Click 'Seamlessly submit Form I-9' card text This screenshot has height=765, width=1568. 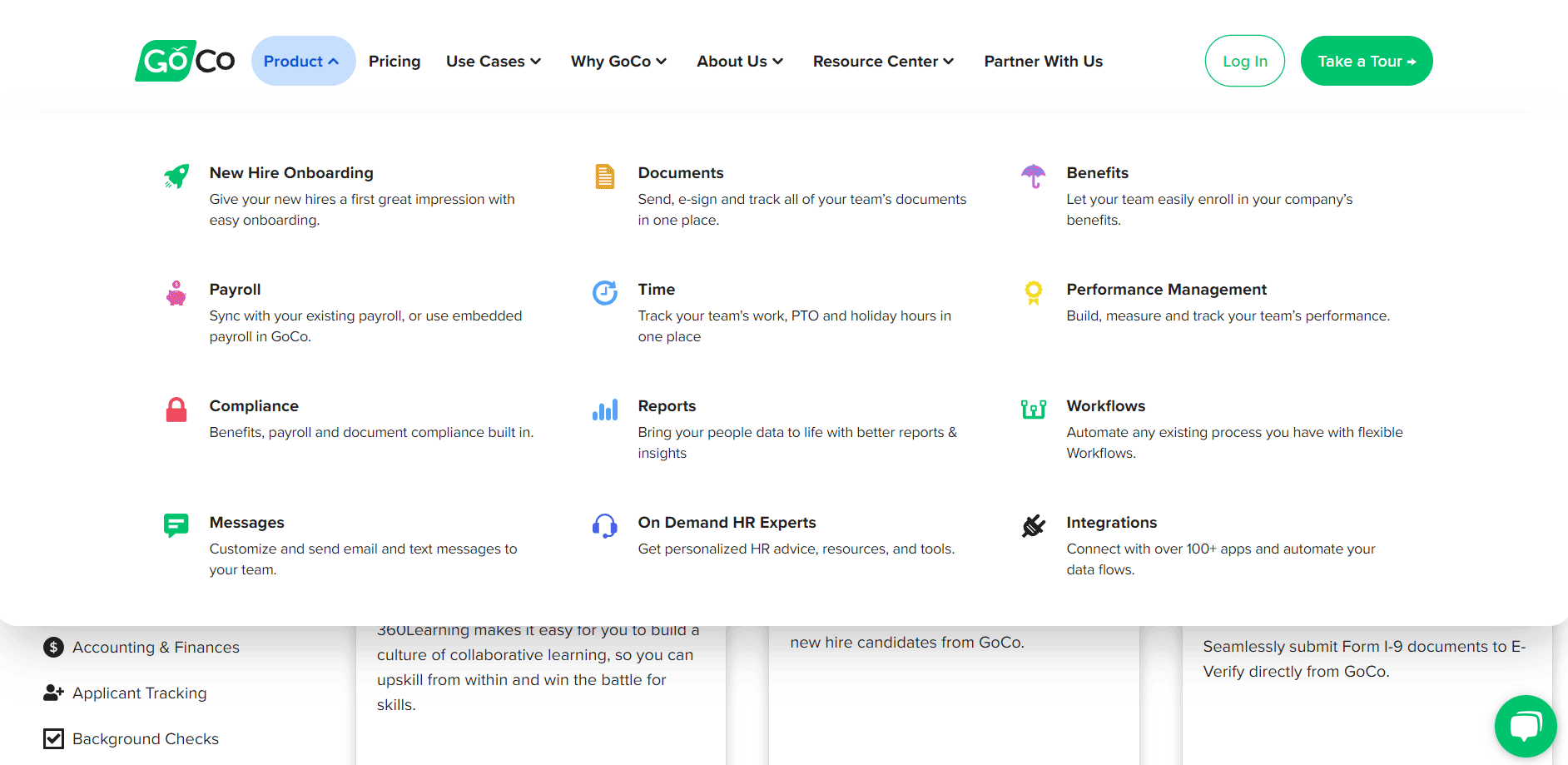pyautogui.click(x=1364, y=658)
